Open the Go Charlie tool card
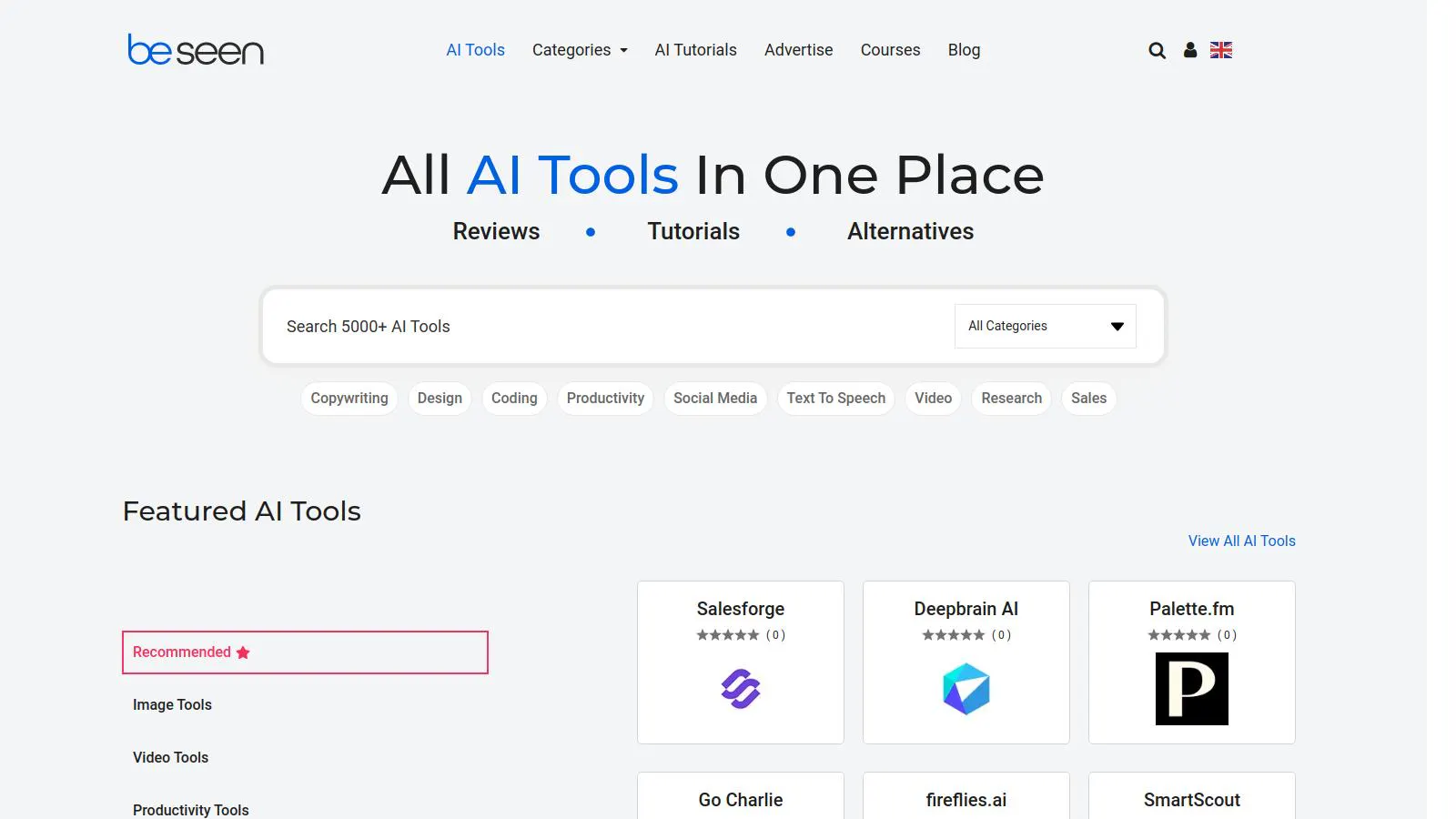This screenshot has height=819, width=1456. (x=741, y=796)
